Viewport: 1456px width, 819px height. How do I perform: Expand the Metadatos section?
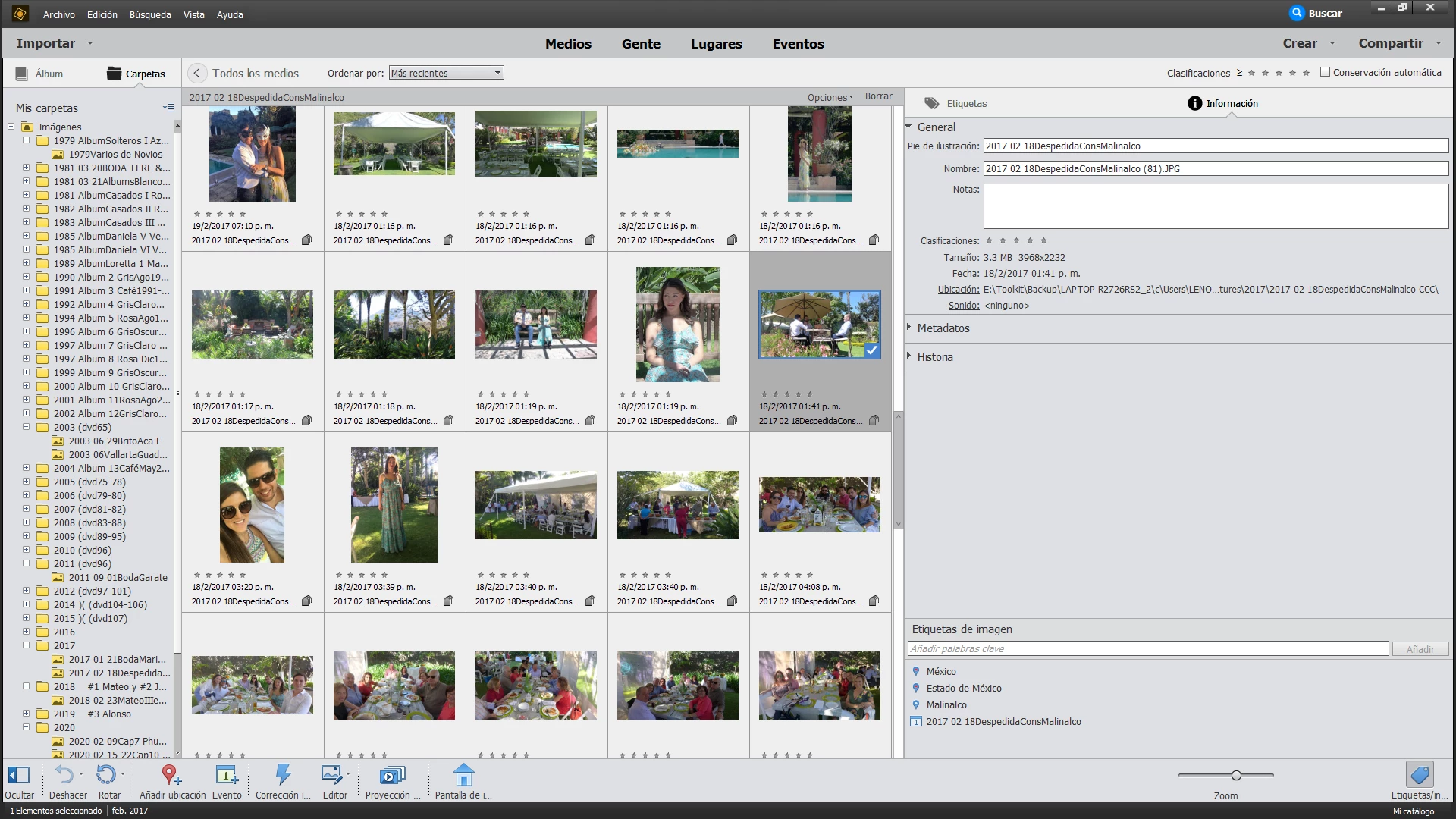pyautogui.click(x=943, y=328)
